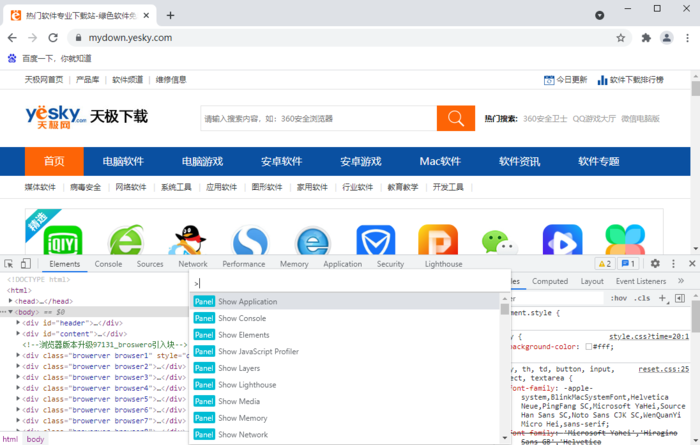Open the Computed styles tab
The height and width of the screenshot is (445, 700).
click(550, 281)
